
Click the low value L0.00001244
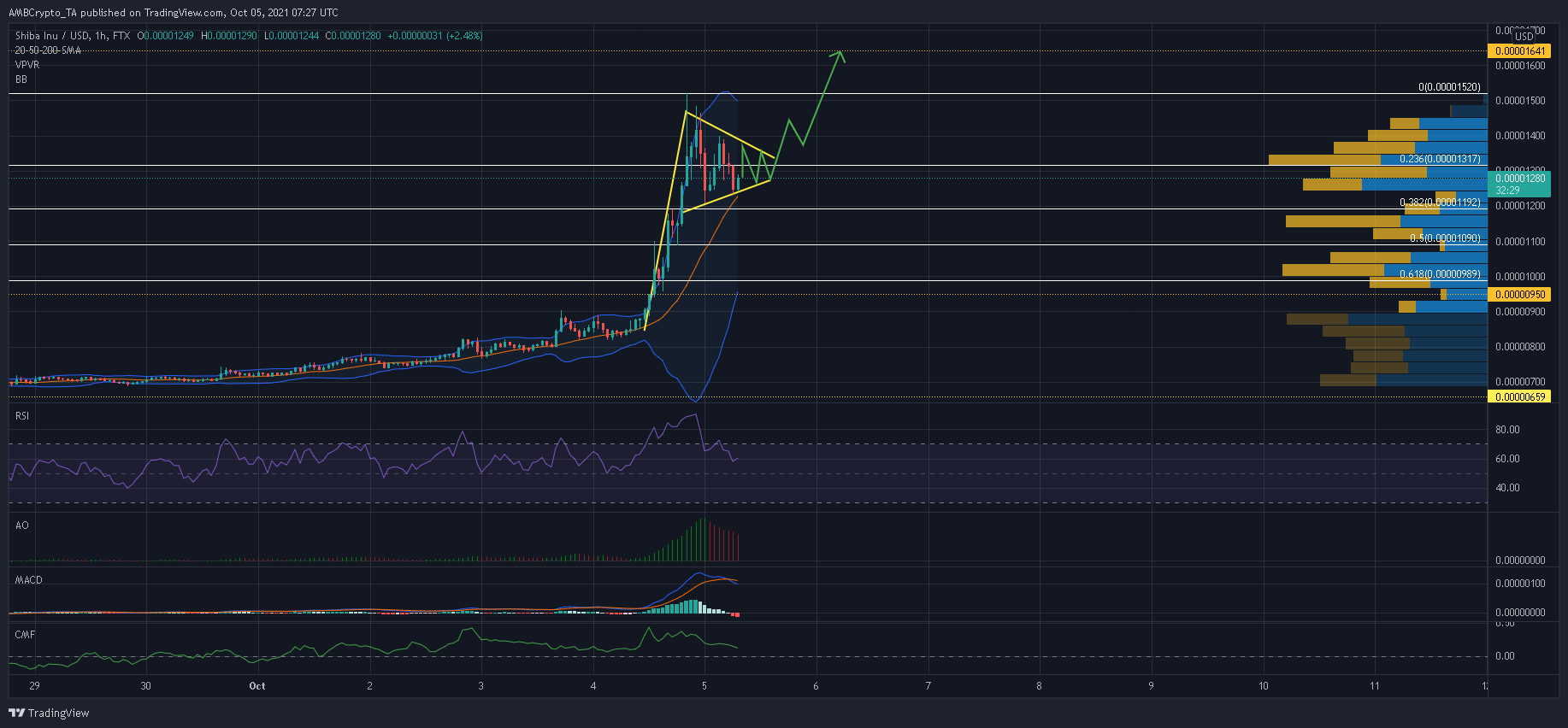click(x=292, y=36)
